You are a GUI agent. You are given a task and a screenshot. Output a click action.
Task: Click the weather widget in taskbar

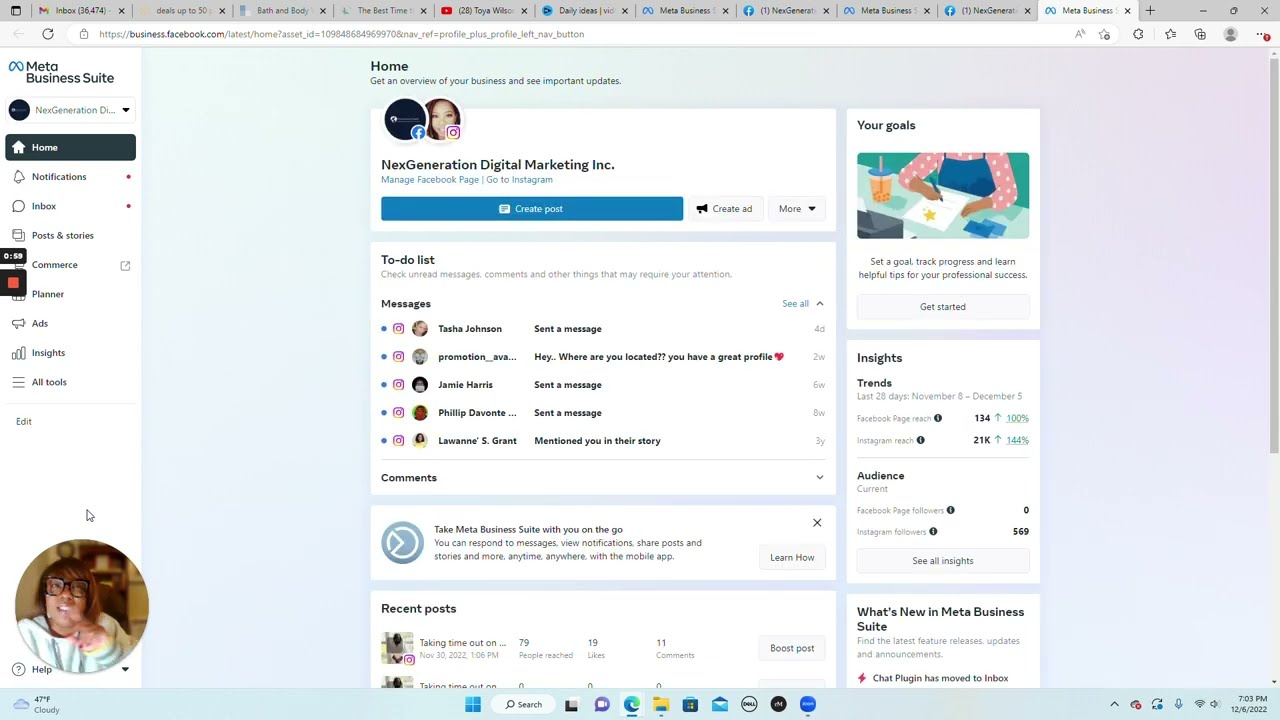(36, 705)
